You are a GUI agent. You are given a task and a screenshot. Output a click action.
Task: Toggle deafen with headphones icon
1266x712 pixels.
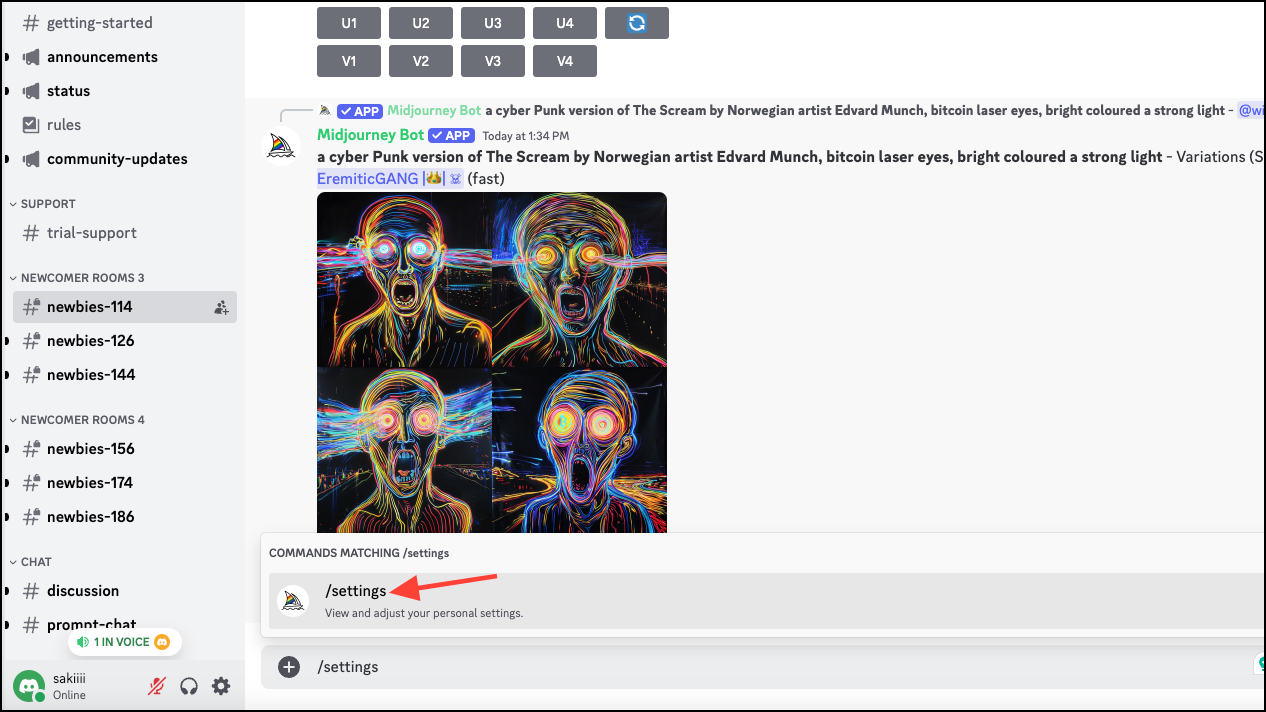(x=188, y=686)
